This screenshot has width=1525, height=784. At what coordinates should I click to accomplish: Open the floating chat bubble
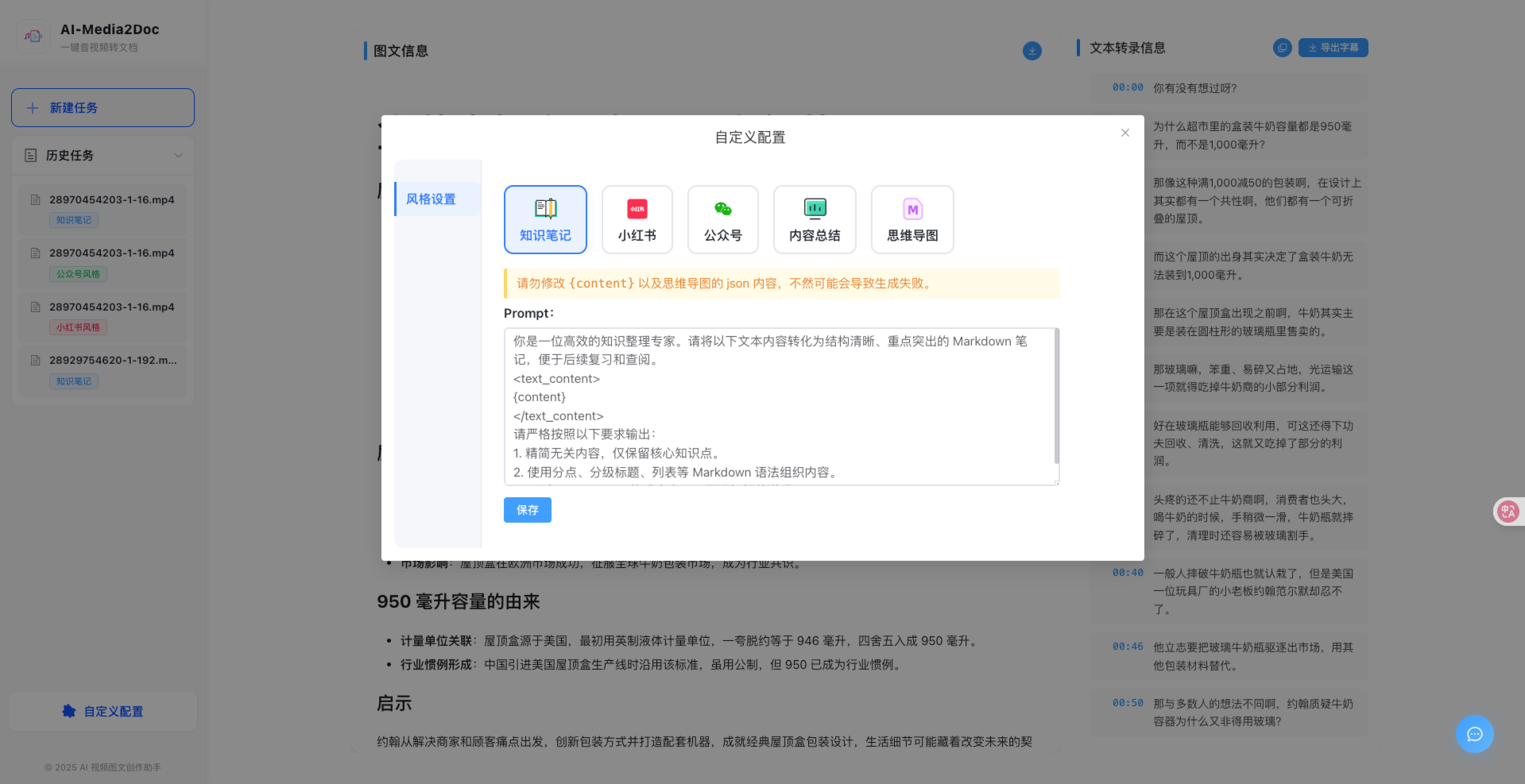1474,734
